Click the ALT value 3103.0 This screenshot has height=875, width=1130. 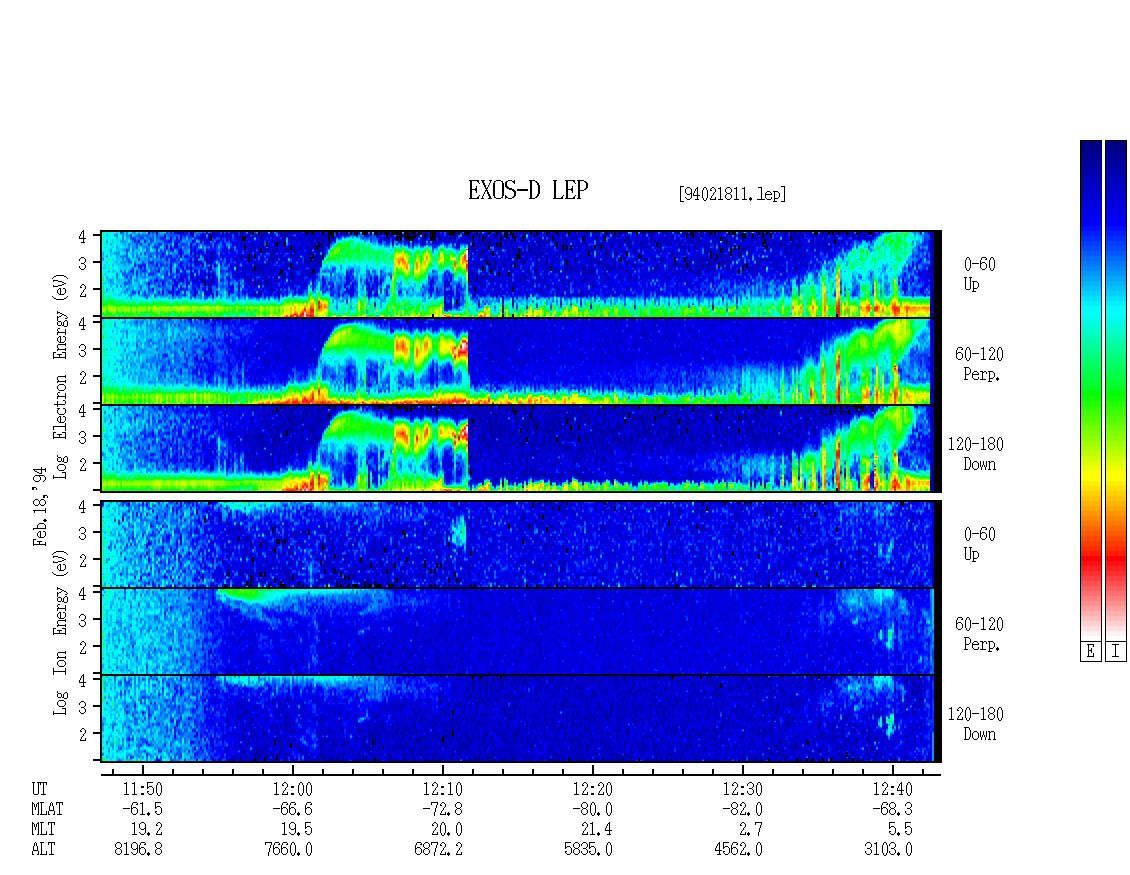pos(888,850)
